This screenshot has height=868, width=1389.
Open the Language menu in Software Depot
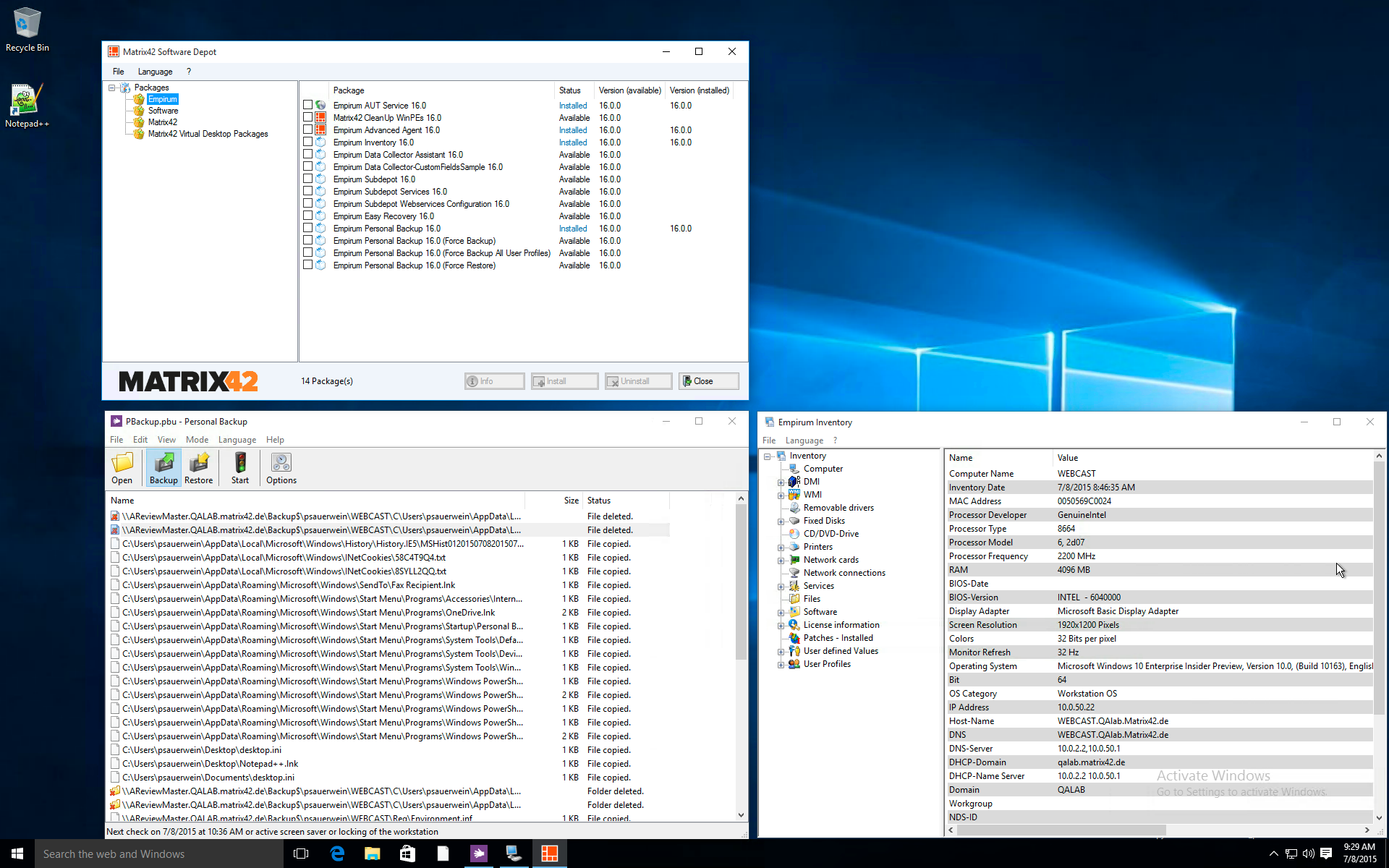click(155, 72)
